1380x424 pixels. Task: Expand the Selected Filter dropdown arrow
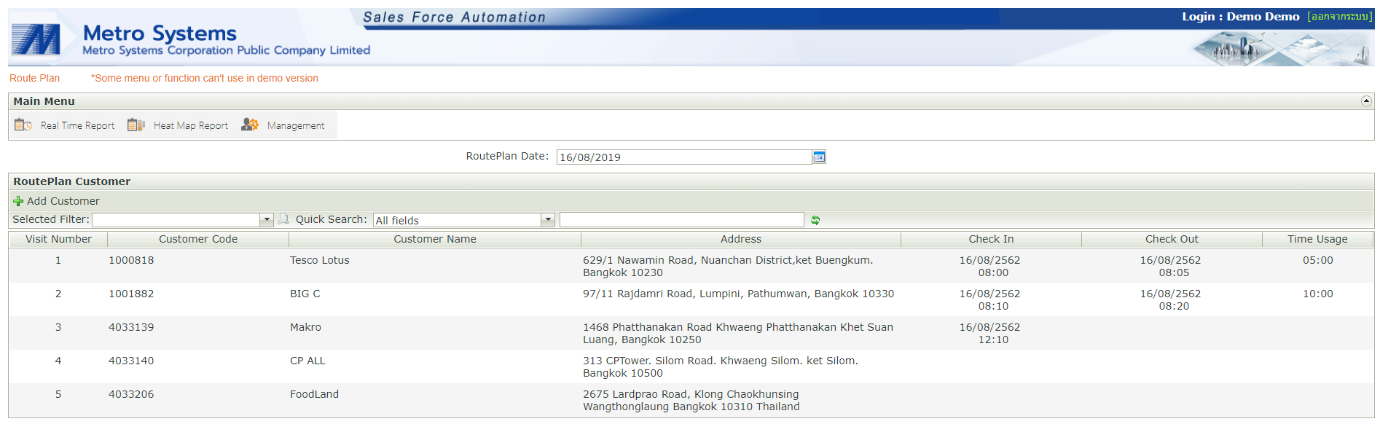[x=267, y=220]
